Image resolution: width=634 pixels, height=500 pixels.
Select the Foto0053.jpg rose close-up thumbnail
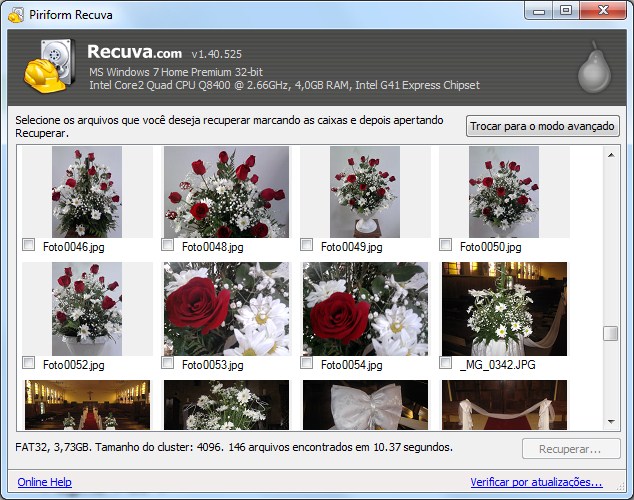[x=226, y=309]
